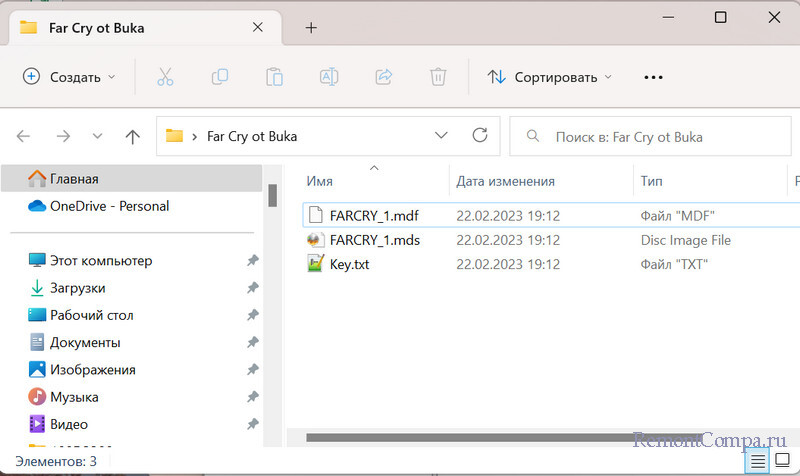Click the FARCRY_1.mds disc image icon
The image size is (800, 476).
pos(315,240)
